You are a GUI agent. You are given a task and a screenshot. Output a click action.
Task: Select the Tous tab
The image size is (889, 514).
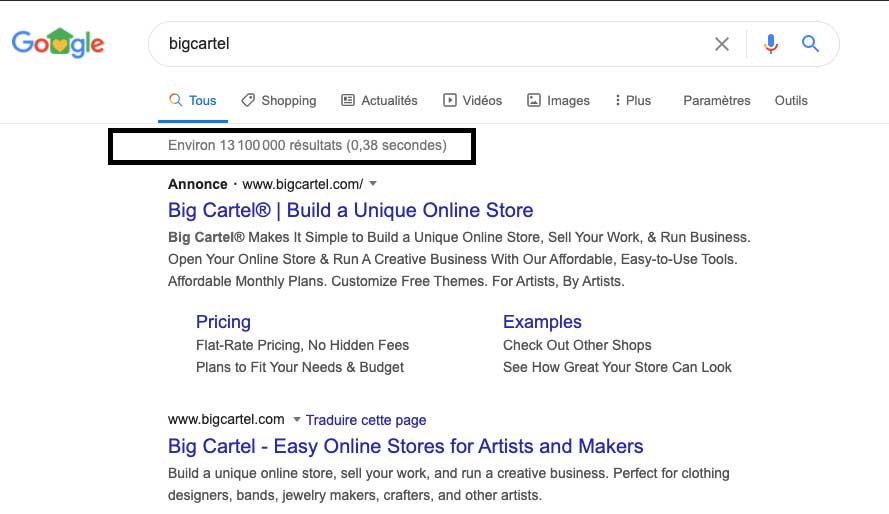click(193, 101)
